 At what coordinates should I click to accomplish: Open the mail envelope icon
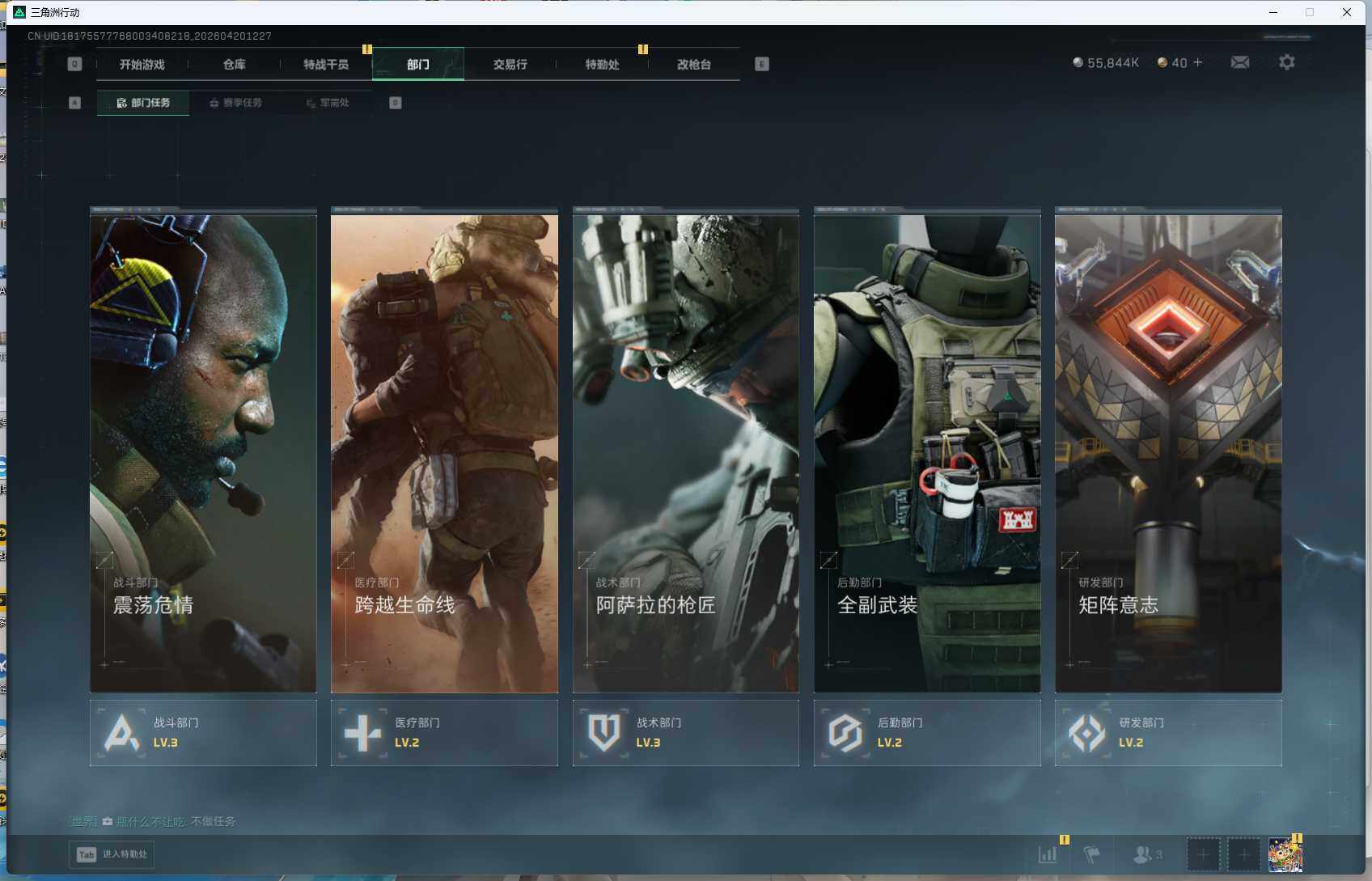[1240, 62]
